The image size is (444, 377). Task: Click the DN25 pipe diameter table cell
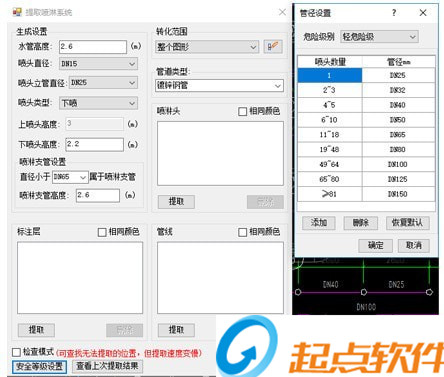click(399, 75)
